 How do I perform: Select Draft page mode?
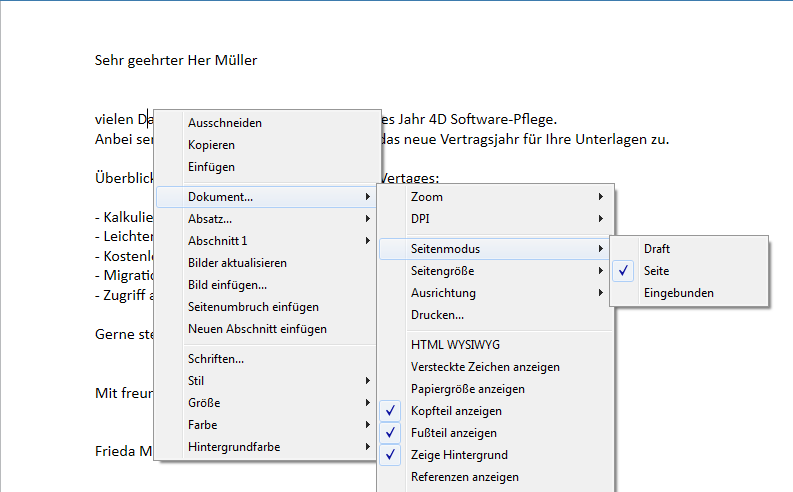(657, 249)
